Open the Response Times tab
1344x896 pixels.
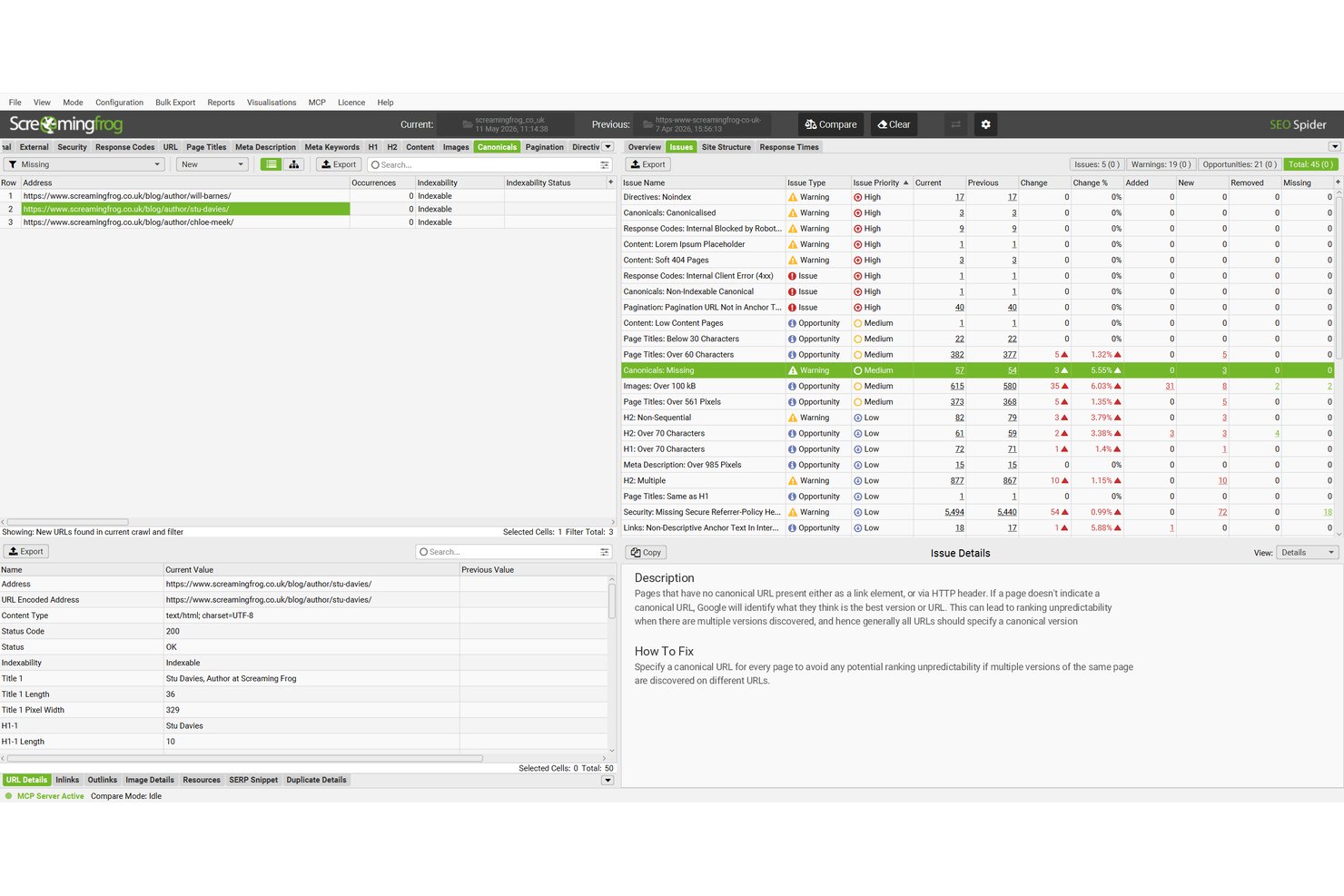(789, 147)
